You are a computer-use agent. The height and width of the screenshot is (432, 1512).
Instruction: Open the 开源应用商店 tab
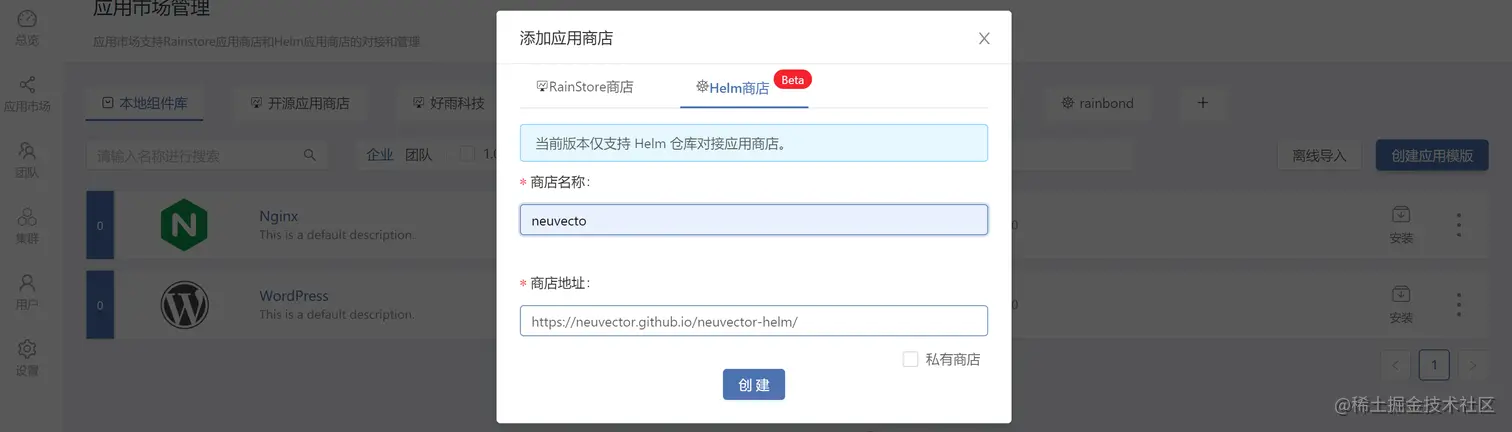(x=299, y=103)
